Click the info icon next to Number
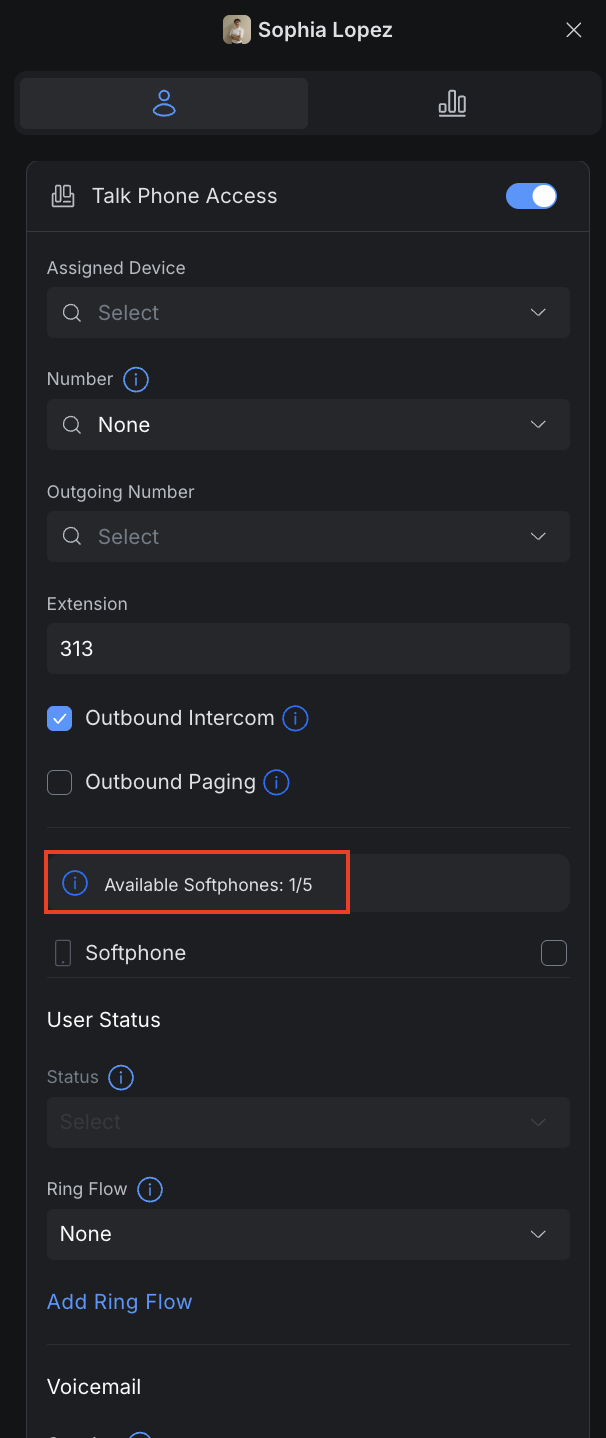The height and width of the screenshot is (1438, 606). point(135,379)
